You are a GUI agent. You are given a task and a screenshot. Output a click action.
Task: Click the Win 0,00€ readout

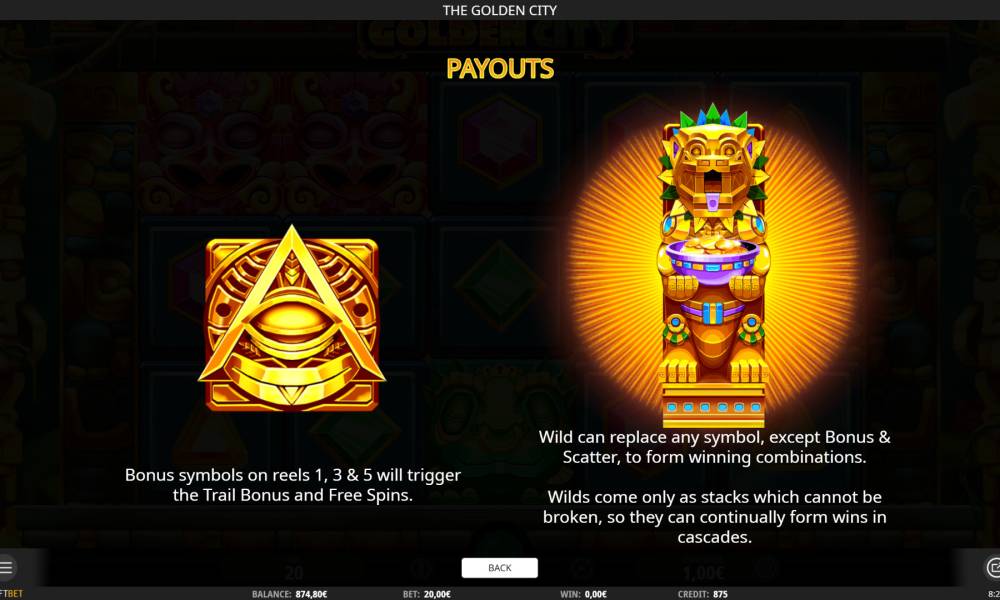click(x=584, y=594)
